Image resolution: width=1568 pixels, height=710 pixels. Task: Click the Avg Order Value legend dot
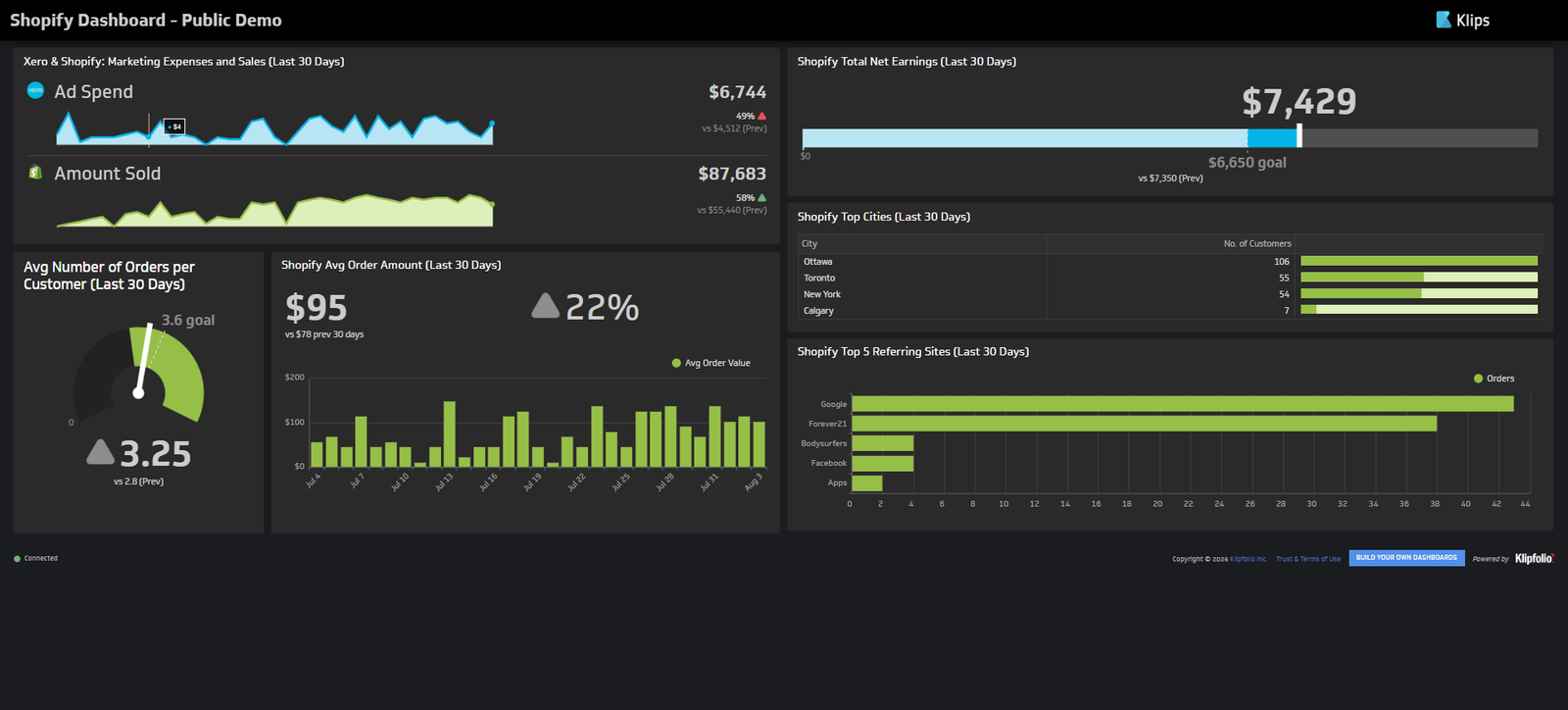click(x=676, y=363)
